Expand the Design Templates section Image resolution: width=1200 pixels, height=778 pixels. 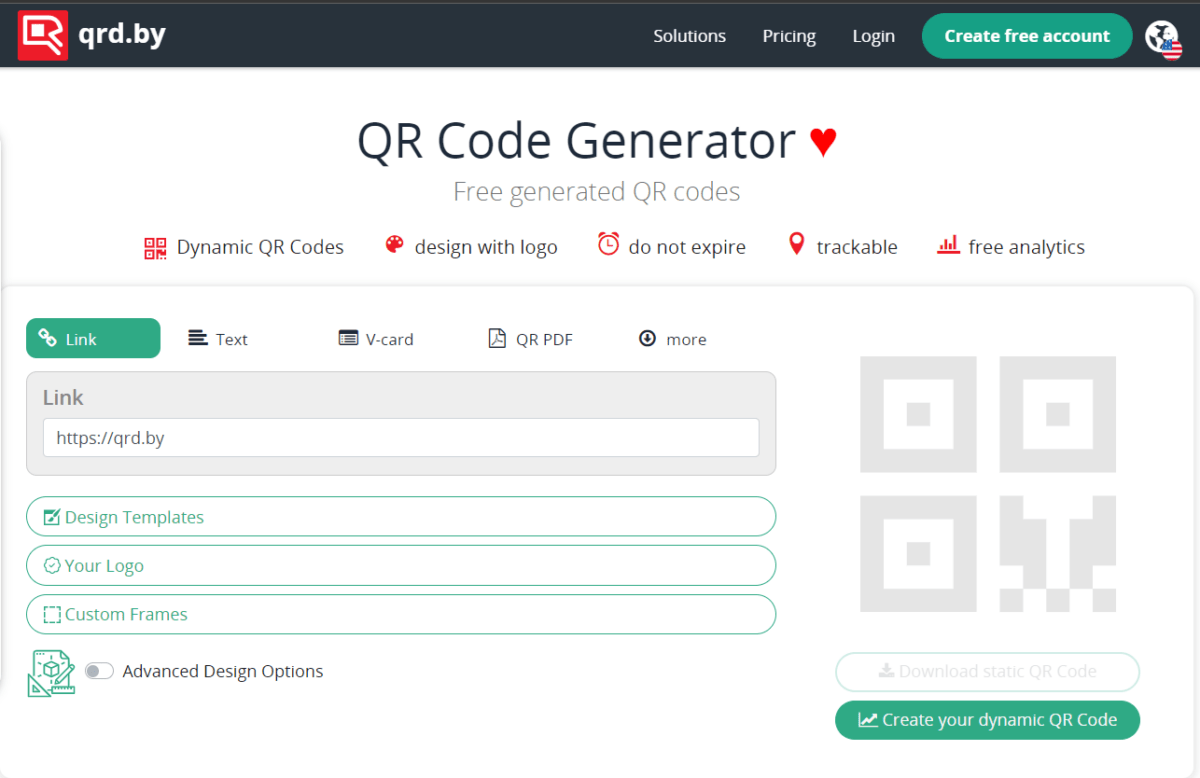tap(400, 516)
